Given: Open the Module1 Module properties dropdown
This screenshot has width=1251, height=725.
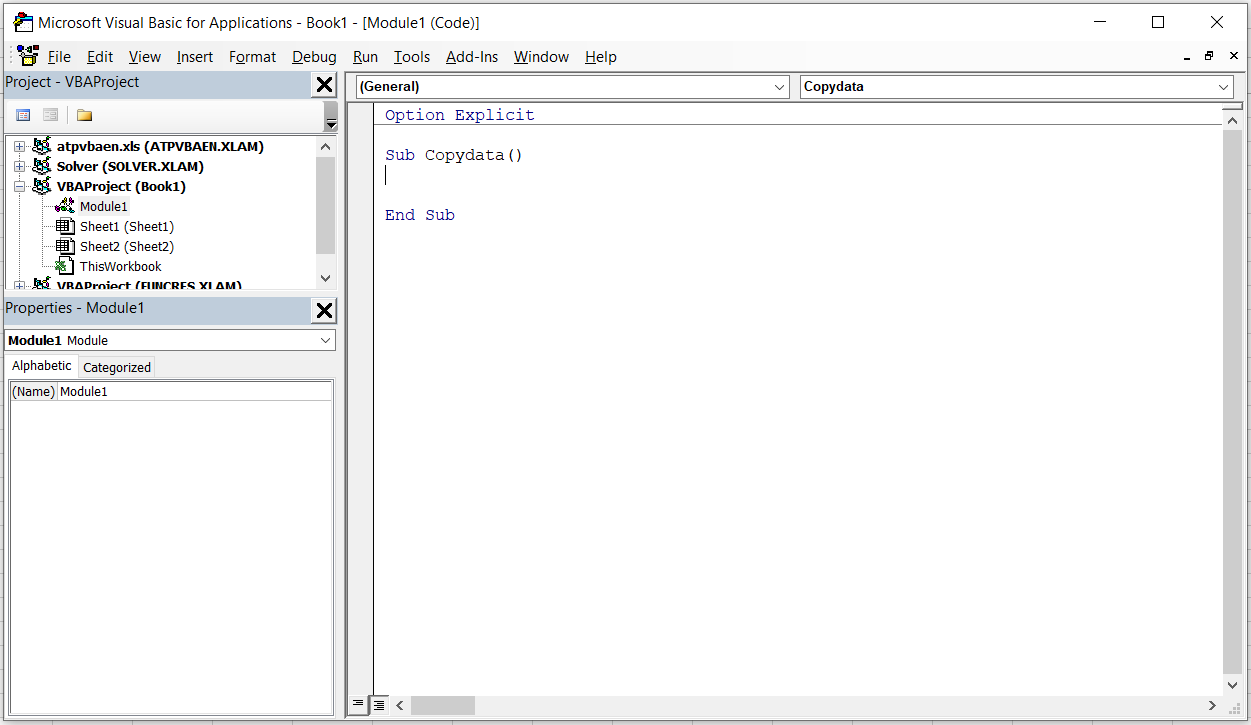Looking at the screenshot, I should [326, 340].
